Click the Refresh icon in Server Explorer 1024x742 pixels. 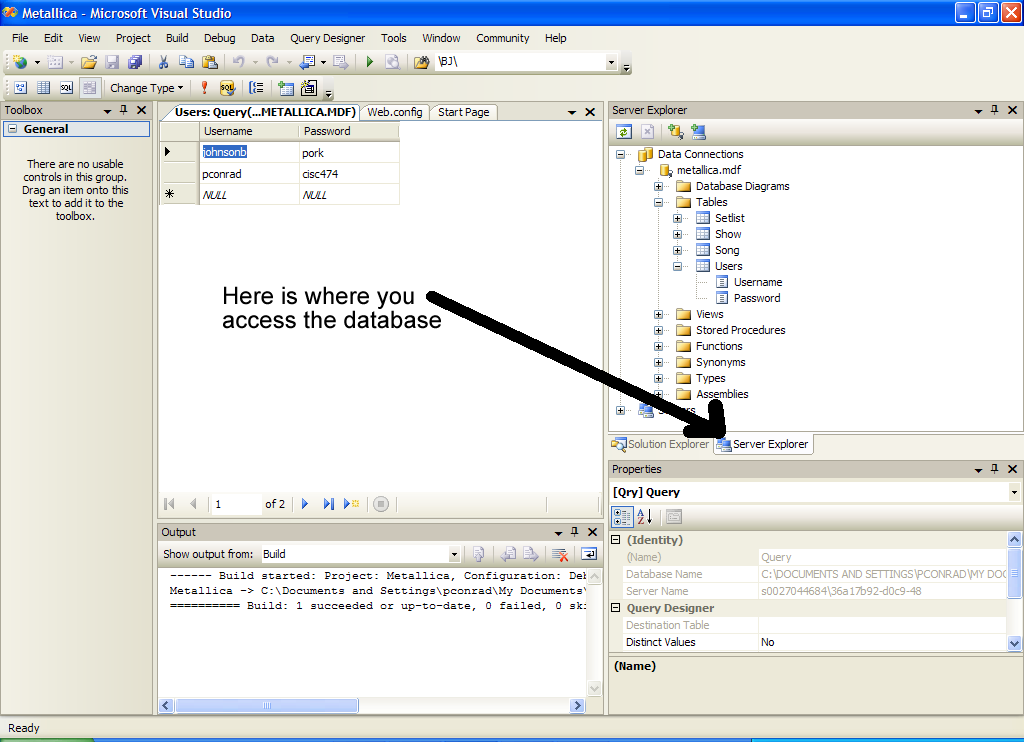[x=624, y=131]
